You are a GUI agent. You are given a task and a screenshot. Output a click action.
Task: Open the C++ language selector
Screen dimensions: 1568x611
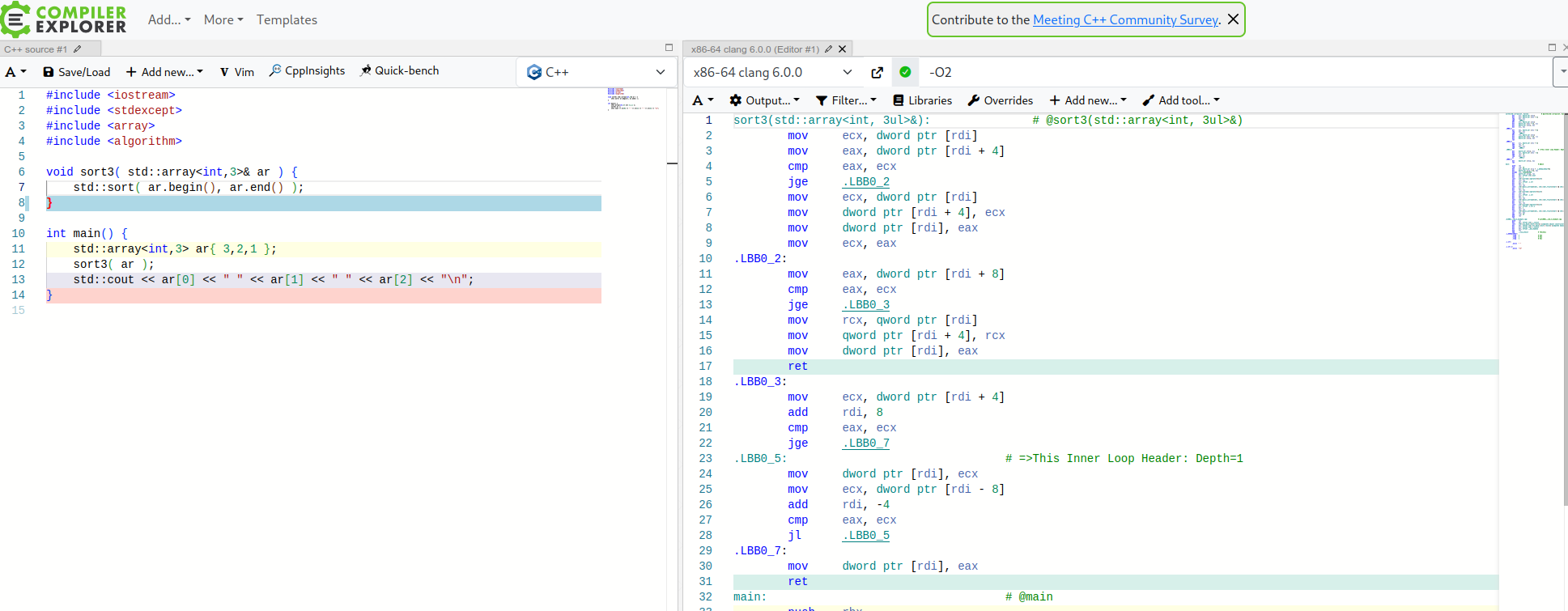pos(597,72)
